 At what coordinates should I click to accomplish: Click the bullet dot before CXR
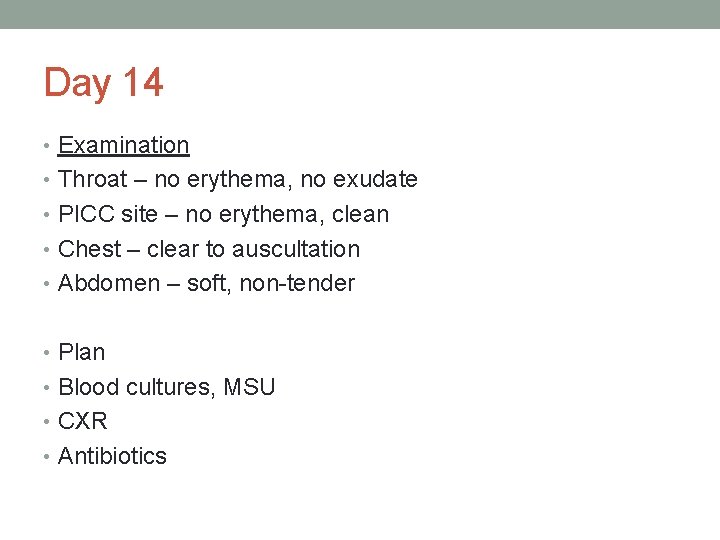46,422
